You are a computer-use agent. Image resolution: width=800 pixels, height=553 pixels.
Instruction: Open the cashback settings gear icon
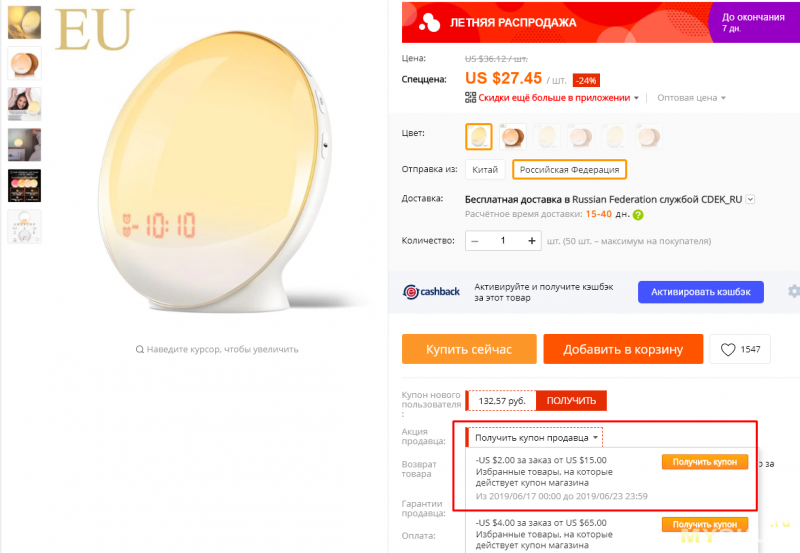coord(794,291)
